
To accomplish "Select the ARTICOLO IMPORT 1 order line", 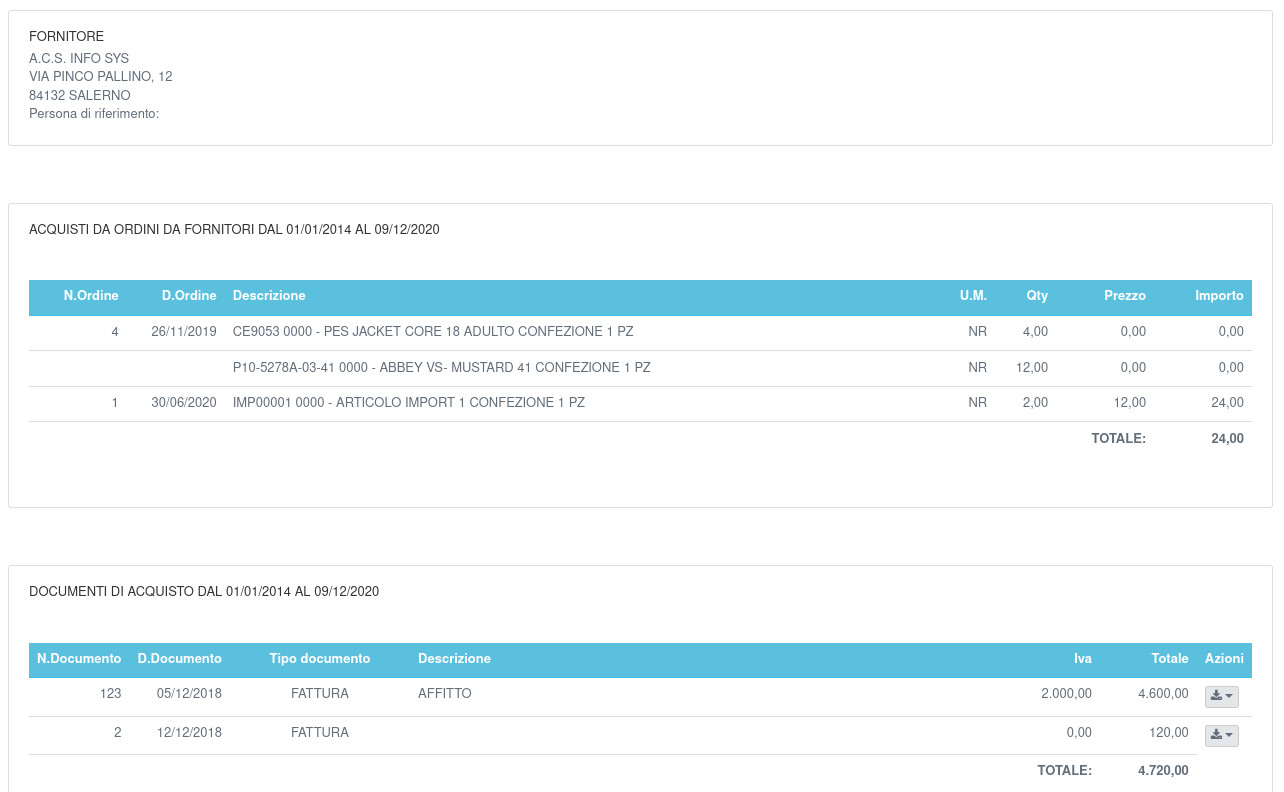I will coord(408,403).
